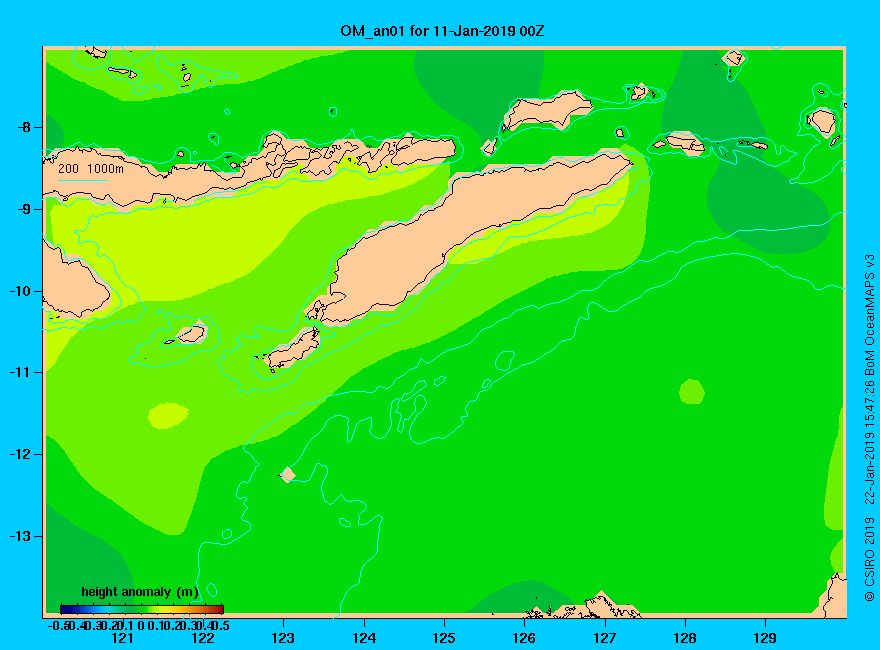Click the cyan contour line sample in legend
The height and width of the screenshot is (650, 880).
coord(83,180)
